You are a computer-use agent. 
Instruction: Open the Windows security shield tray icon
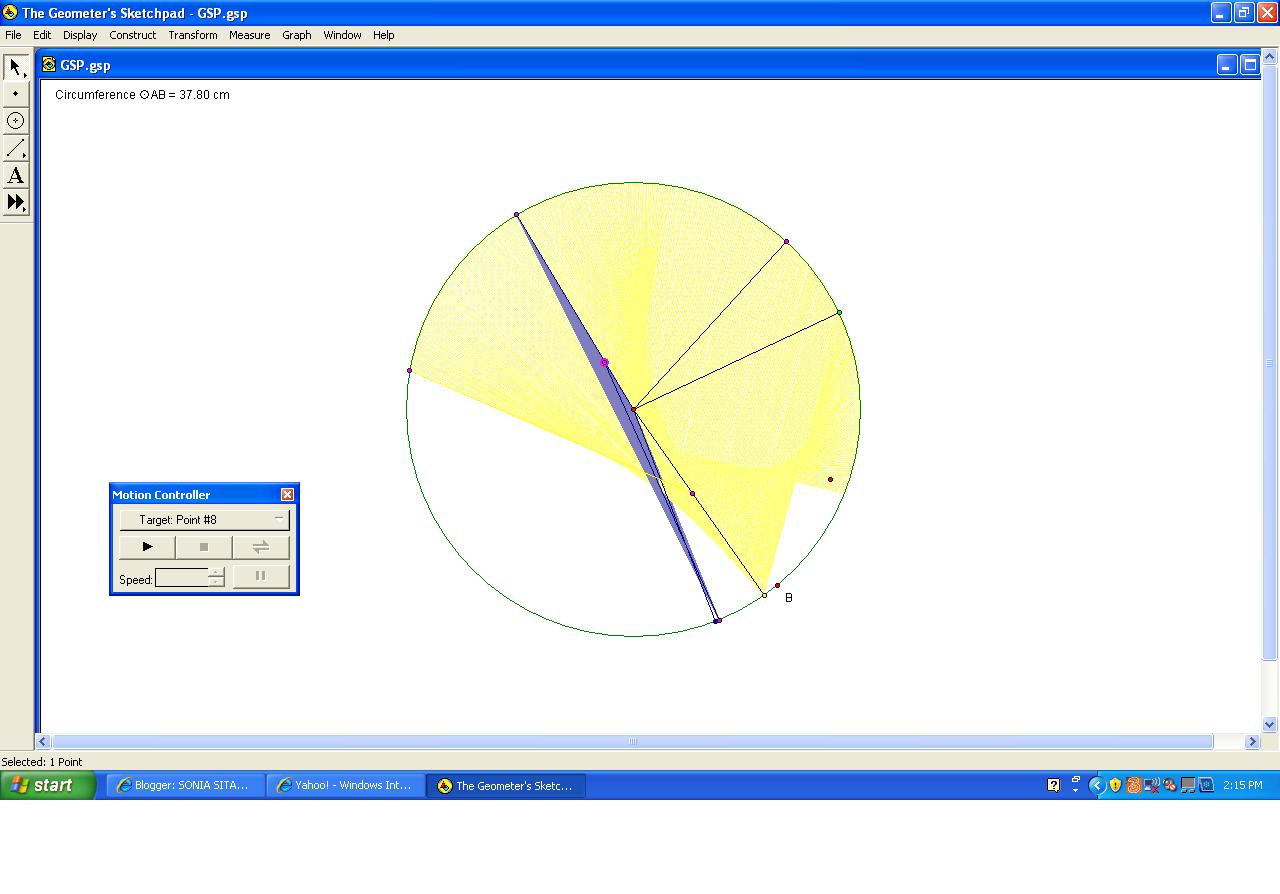(1114, 785)
